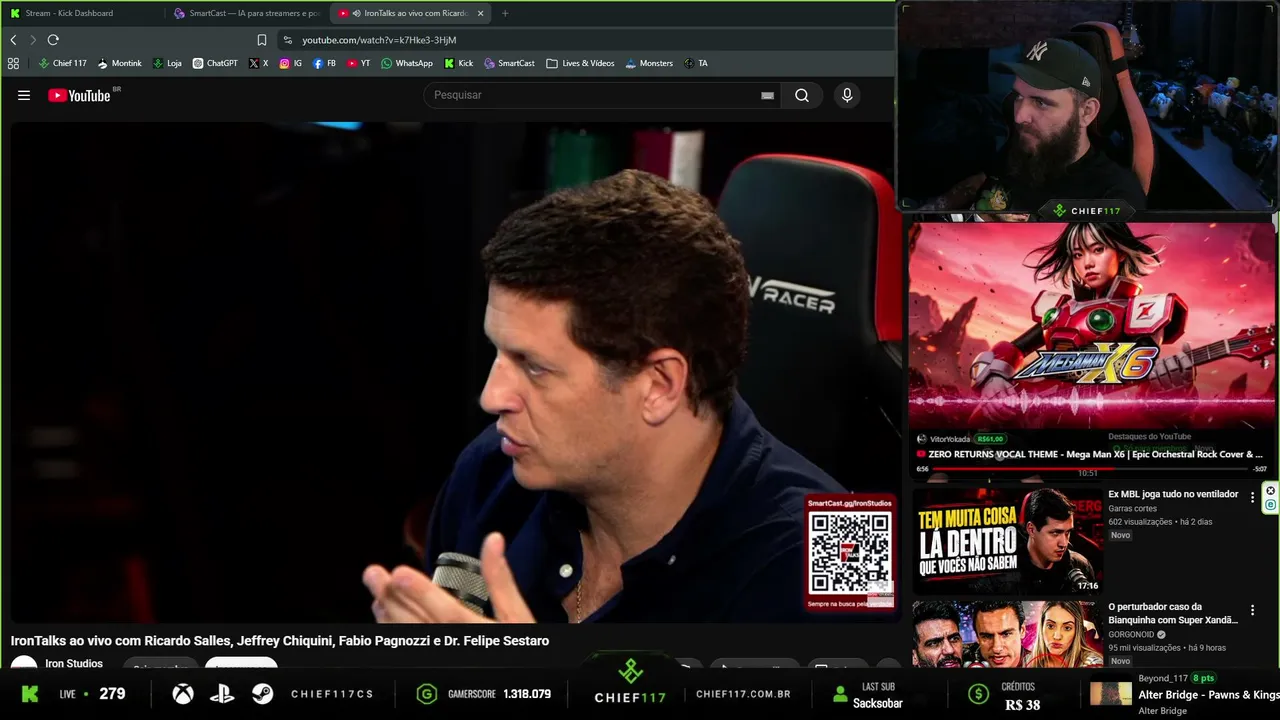This screenshot has width=1280, height=720.
Task: Open the TEM MUITA COISA LÁ DENTRO thumbnail
Action: point(1007,540)
